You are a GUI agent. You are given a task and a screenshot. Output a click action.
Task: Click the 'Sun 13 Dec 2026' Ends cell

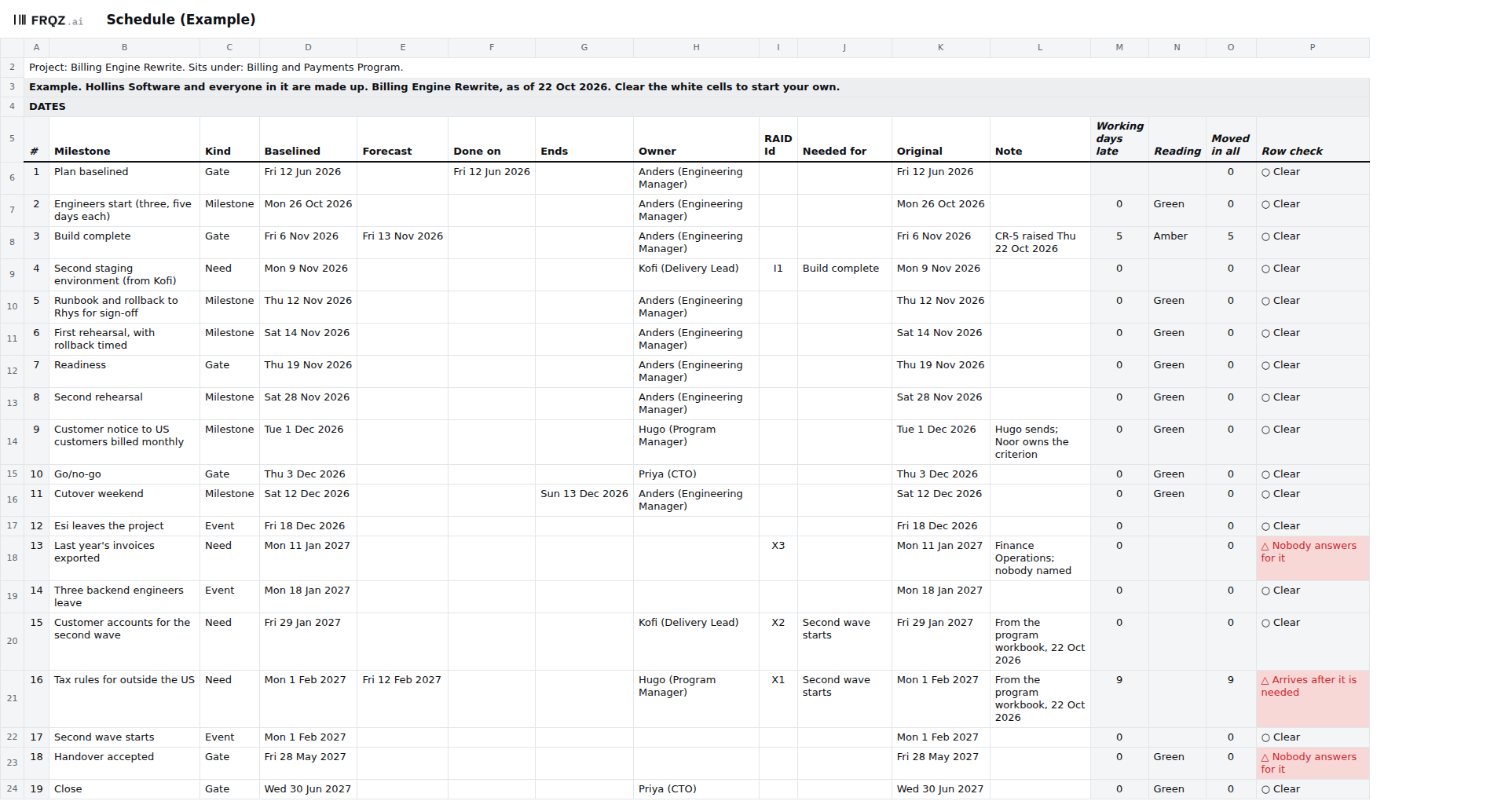tap(584, 500)
